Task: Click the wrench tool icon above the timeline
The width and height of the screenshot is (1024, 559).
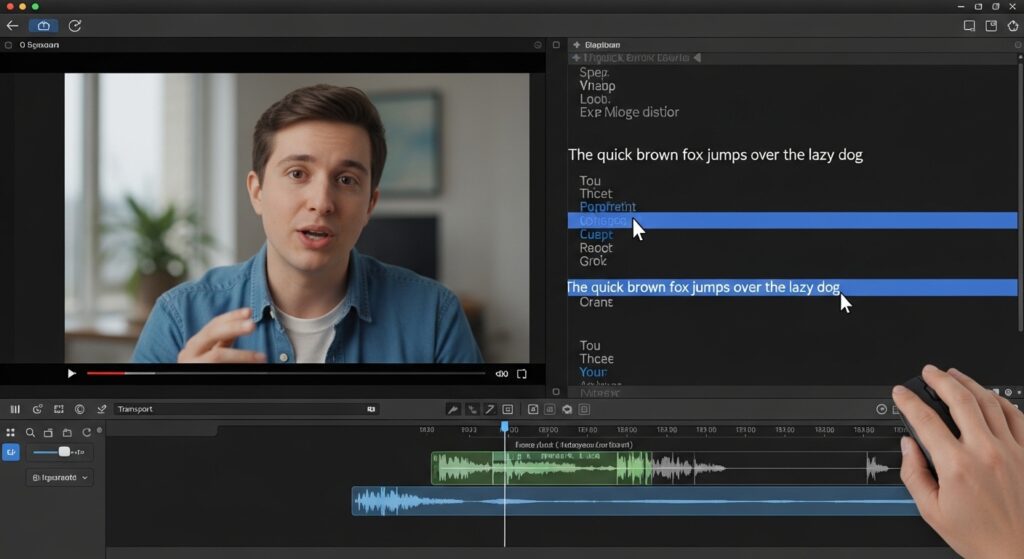Action: pos(452,409)
